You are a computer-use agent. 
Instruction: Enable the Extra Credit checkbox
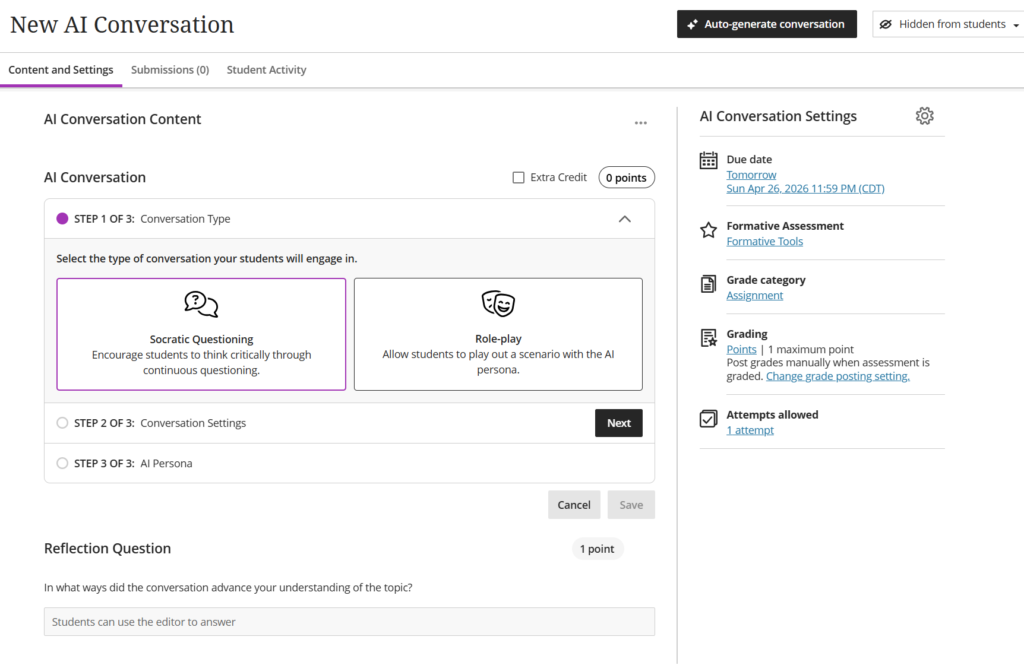pos(519,178)
